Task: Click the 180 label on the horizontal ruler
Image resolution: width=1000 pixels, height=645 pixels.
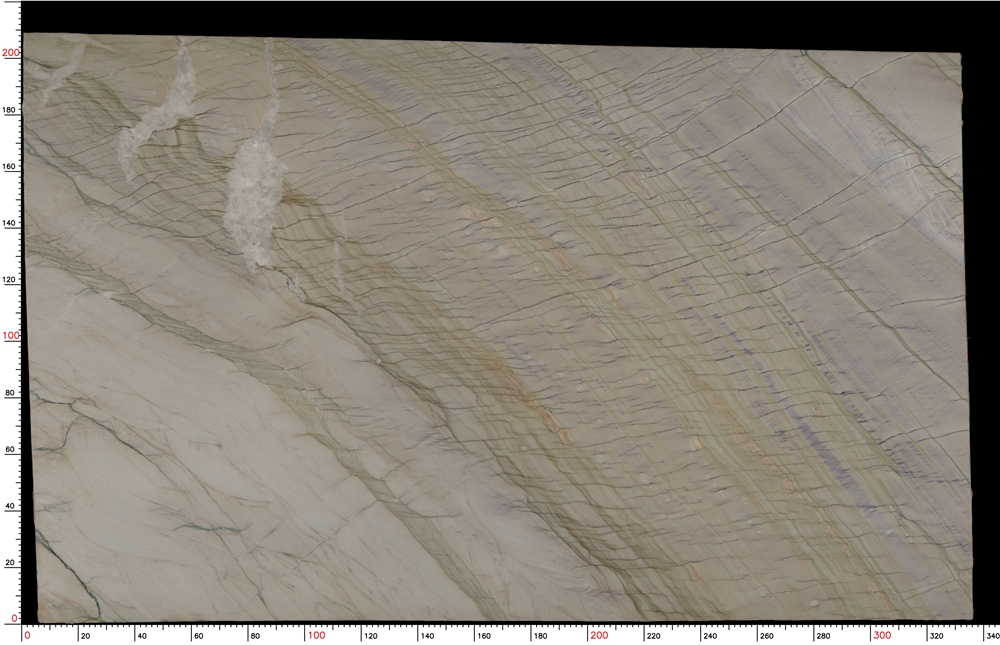Action: click(x=540, y=636)
